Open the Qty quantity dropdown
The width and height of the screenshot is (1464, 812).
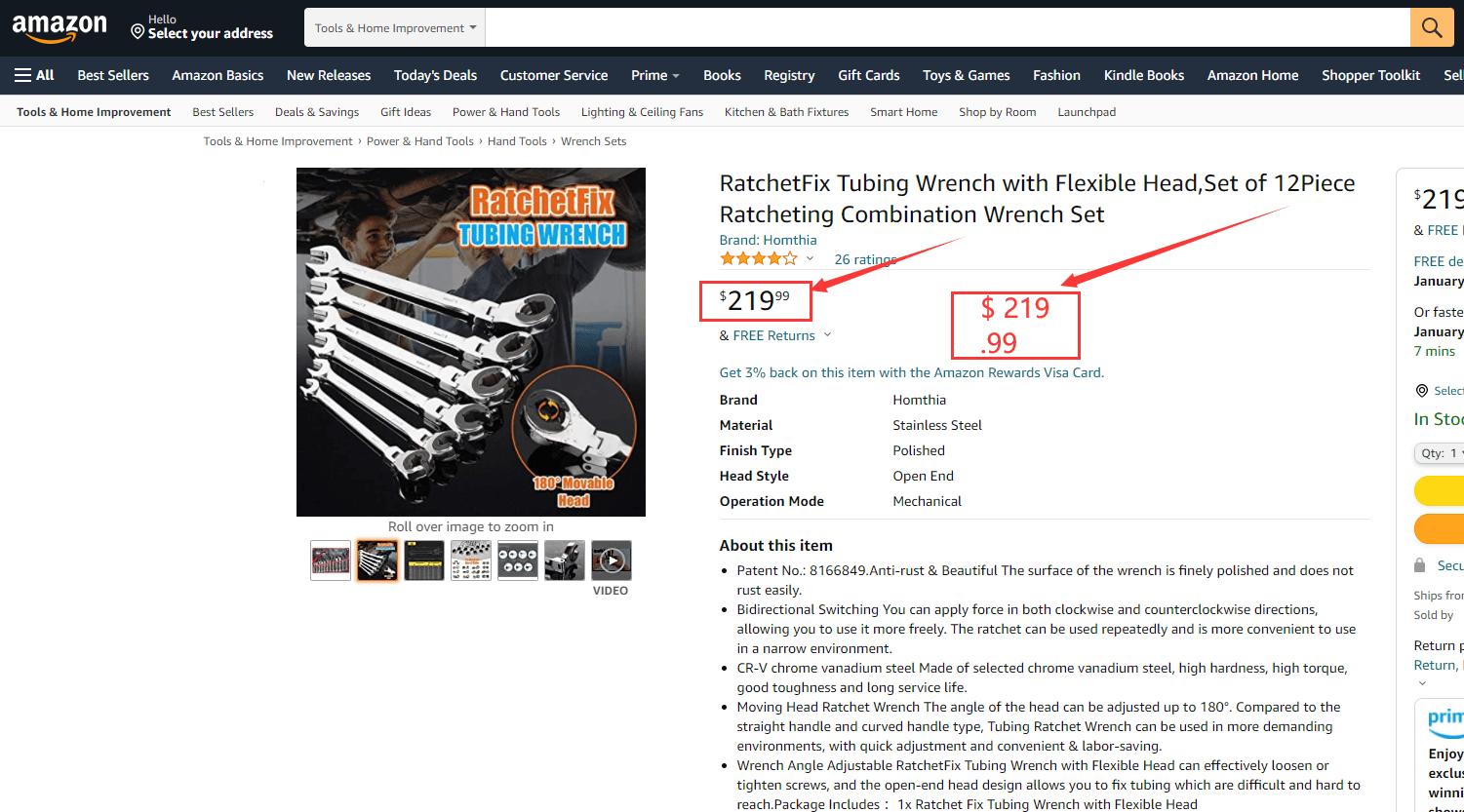pos(1440,453)
